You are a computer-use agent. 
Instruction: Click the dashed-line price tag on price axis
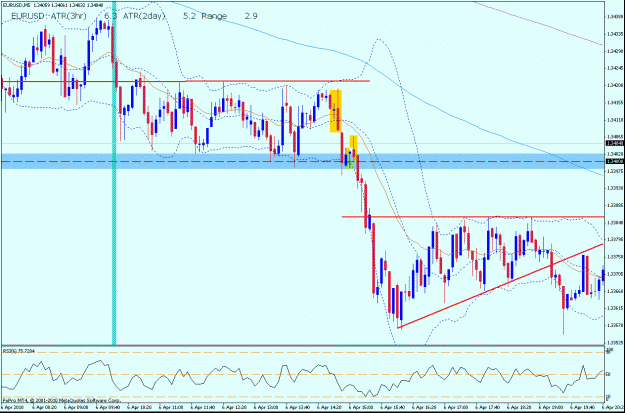tap(614, 161)
